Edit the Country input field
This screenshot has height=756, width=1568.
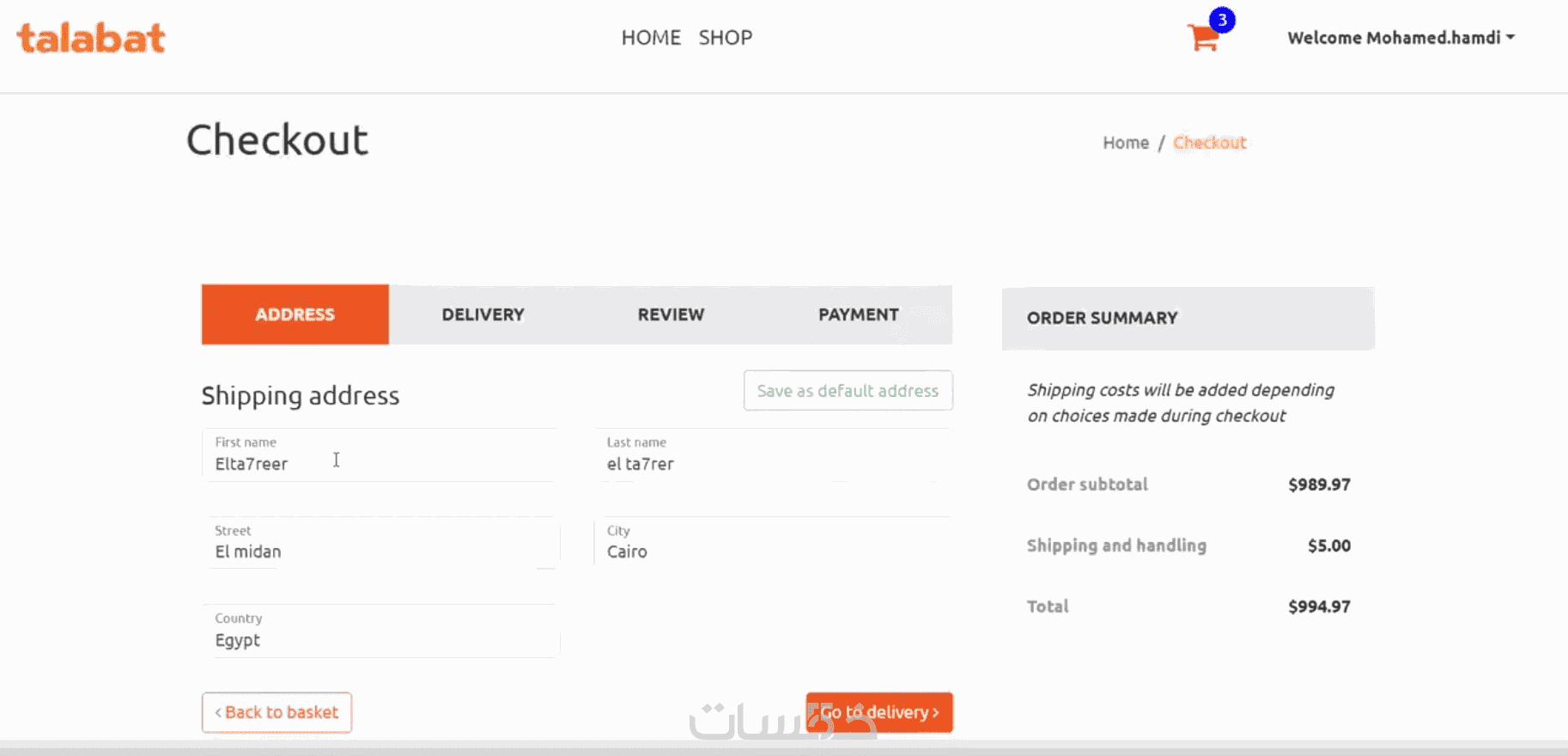380,640
